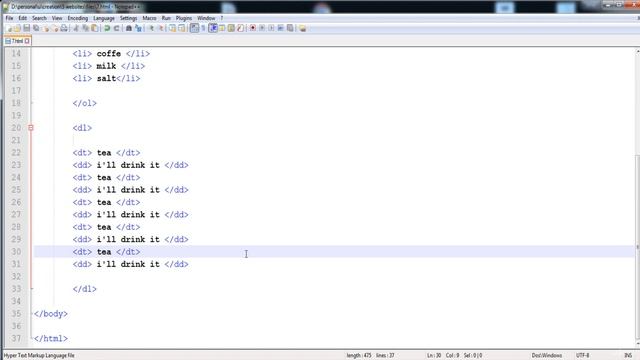
Task: Click the salt list item on line 16
Action: pyautogui.click(x=106, y=78)
